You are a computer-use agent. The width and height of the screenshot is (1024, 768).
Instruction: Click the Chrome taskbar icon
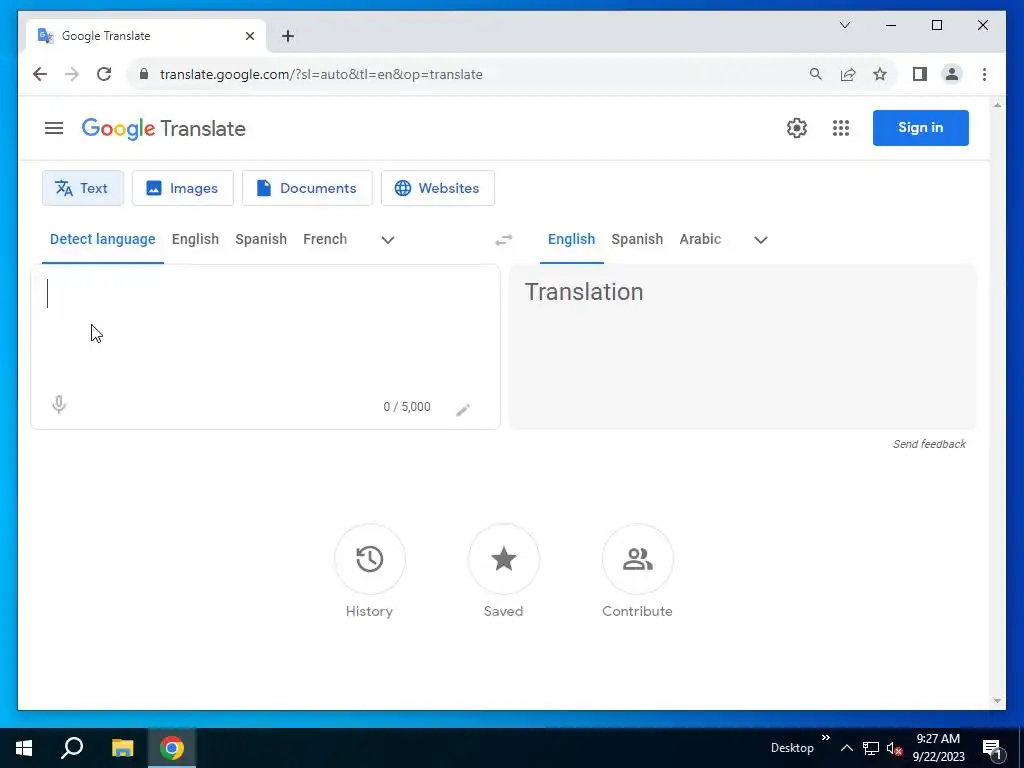click(172, 748)
